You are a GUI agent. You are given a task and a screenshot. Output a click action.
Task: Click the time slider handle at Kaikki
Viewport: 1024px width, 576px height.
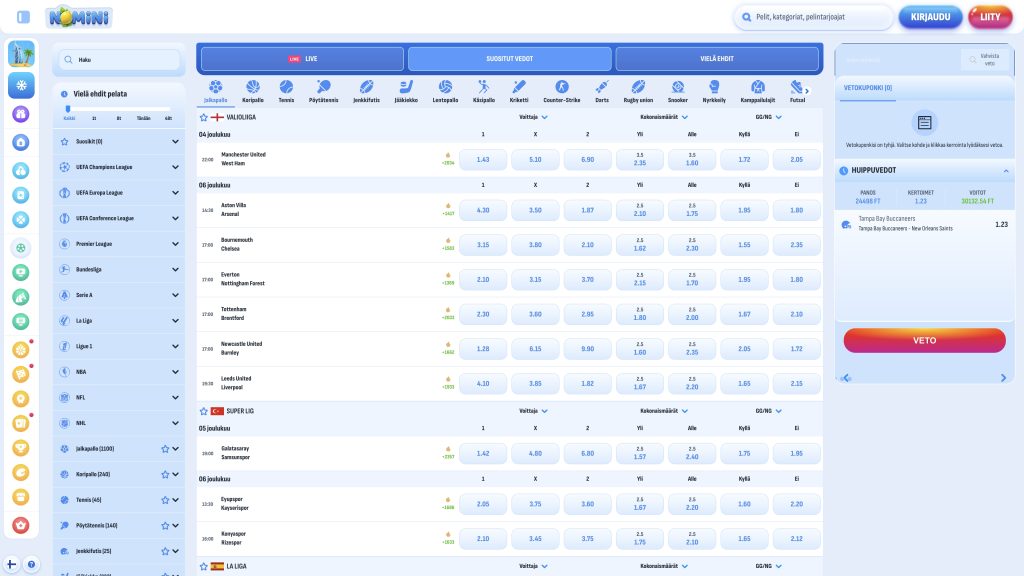pos(68,109)
